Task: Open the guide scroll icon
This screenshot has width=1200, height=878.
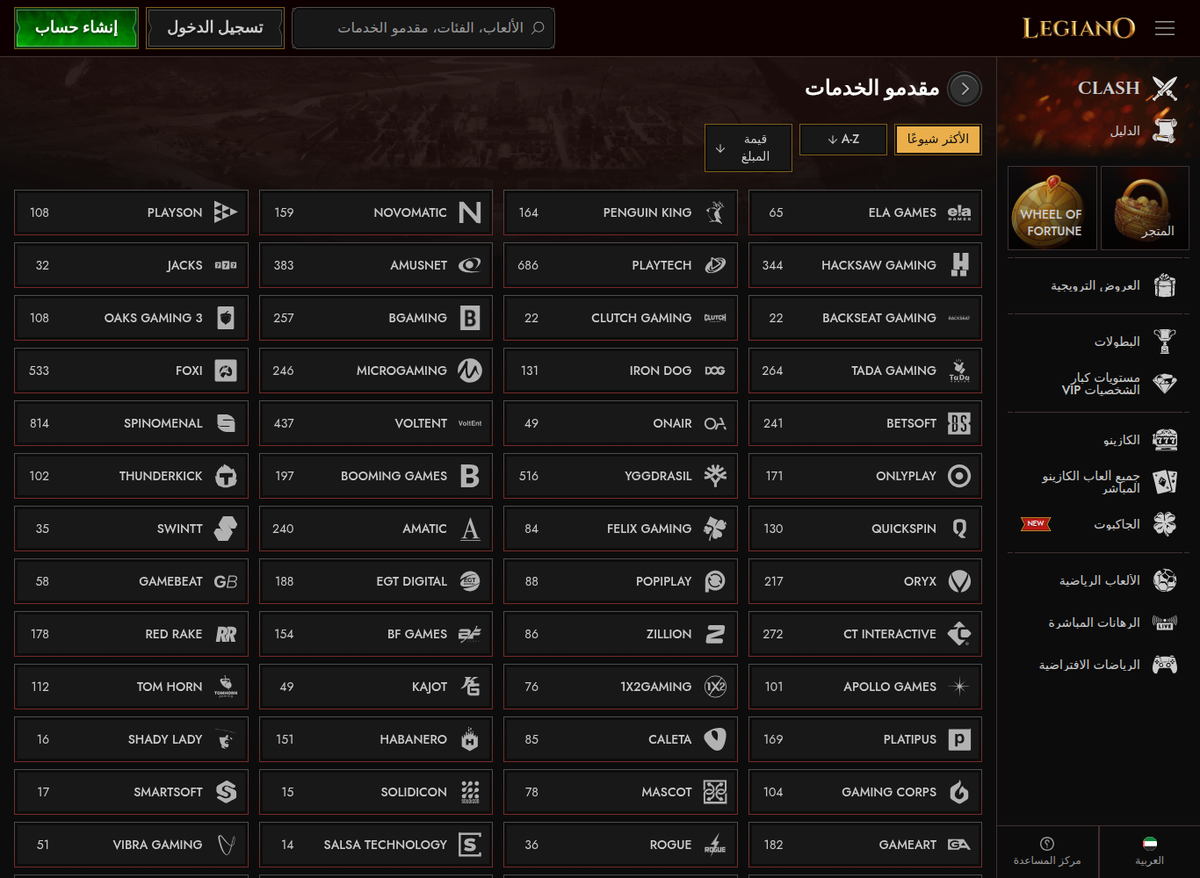Action: 1165,131
